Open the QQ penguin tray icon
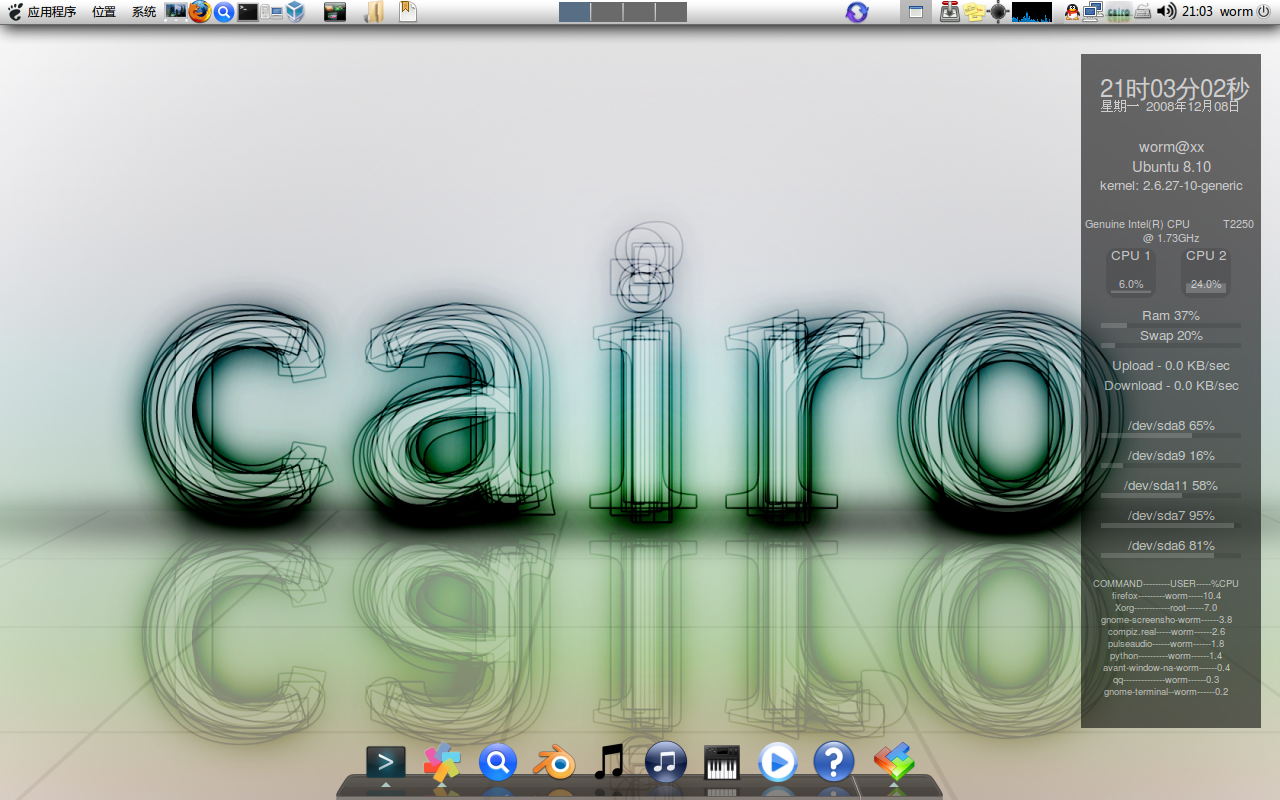 click(x=1072, y=12)
